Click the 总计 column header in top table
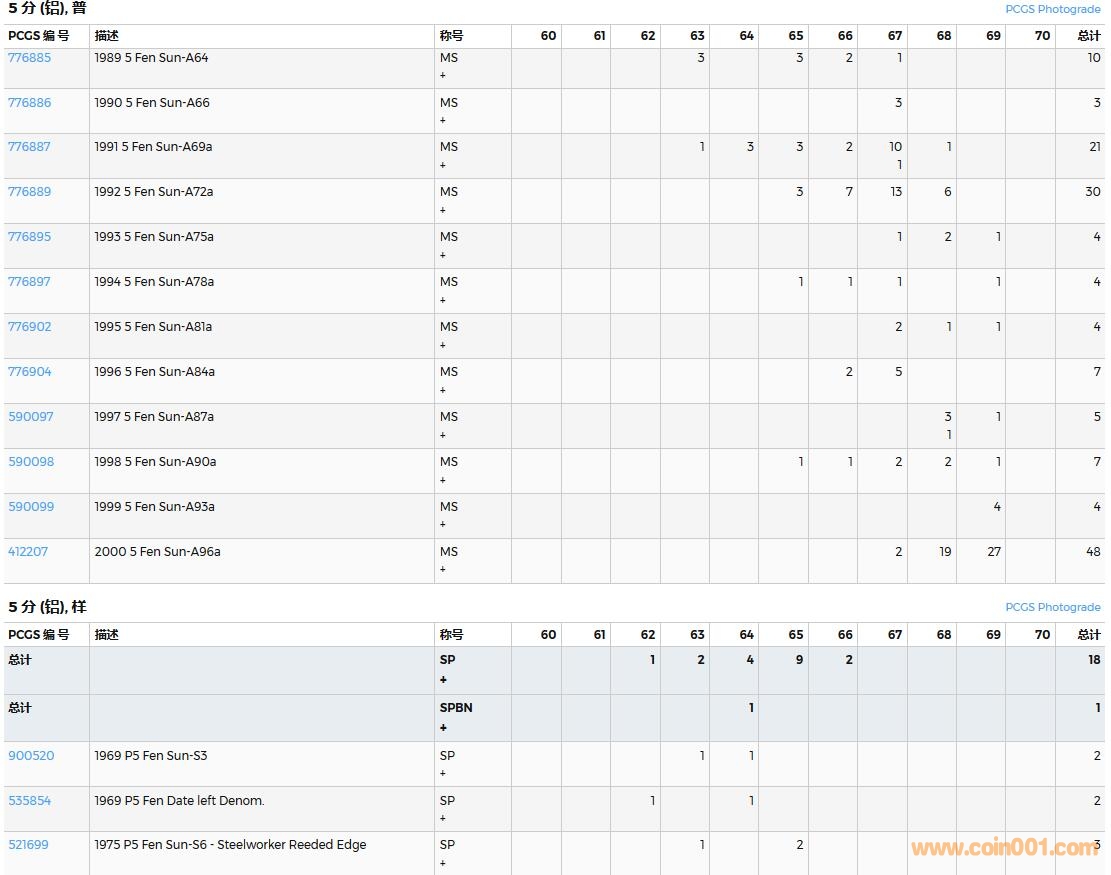The width and height of the screenshot is (1111, 875). [1088, 36]
